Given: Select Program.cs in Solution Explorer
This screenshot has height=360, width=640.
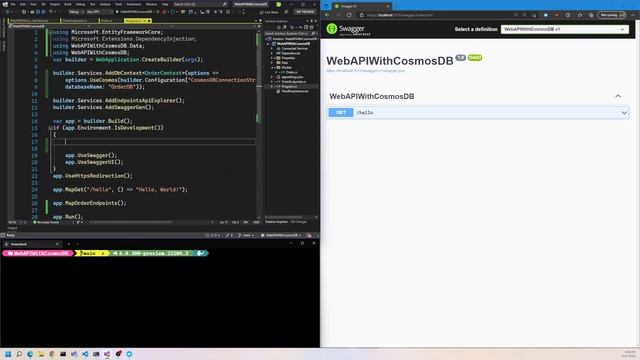Looking at the screenshot, I should click(x=289, y=87).
